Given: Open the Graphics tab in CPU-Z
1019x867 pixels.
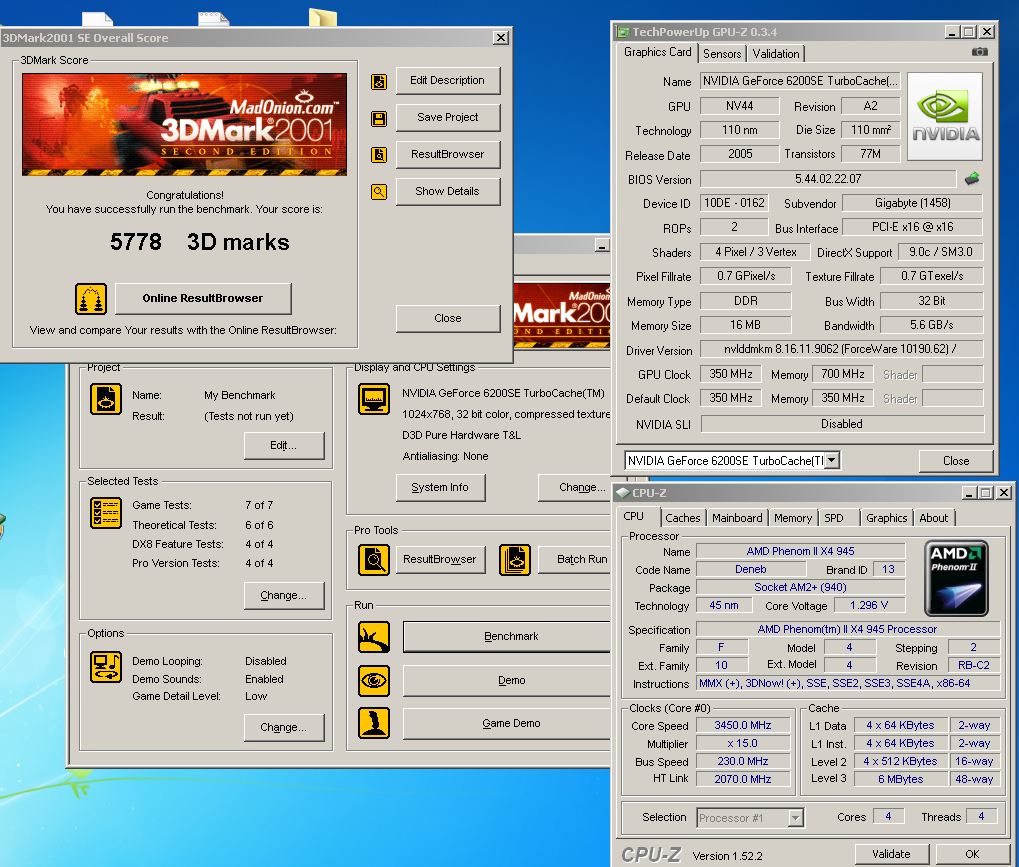Looking at the screenshot, I should tap(886, 518).
